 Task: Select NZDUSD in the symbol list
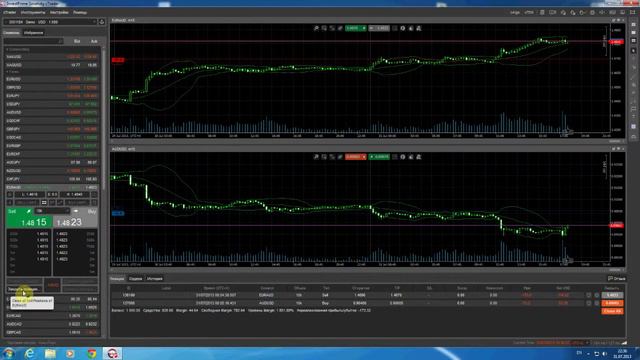[x=51, y=171]
